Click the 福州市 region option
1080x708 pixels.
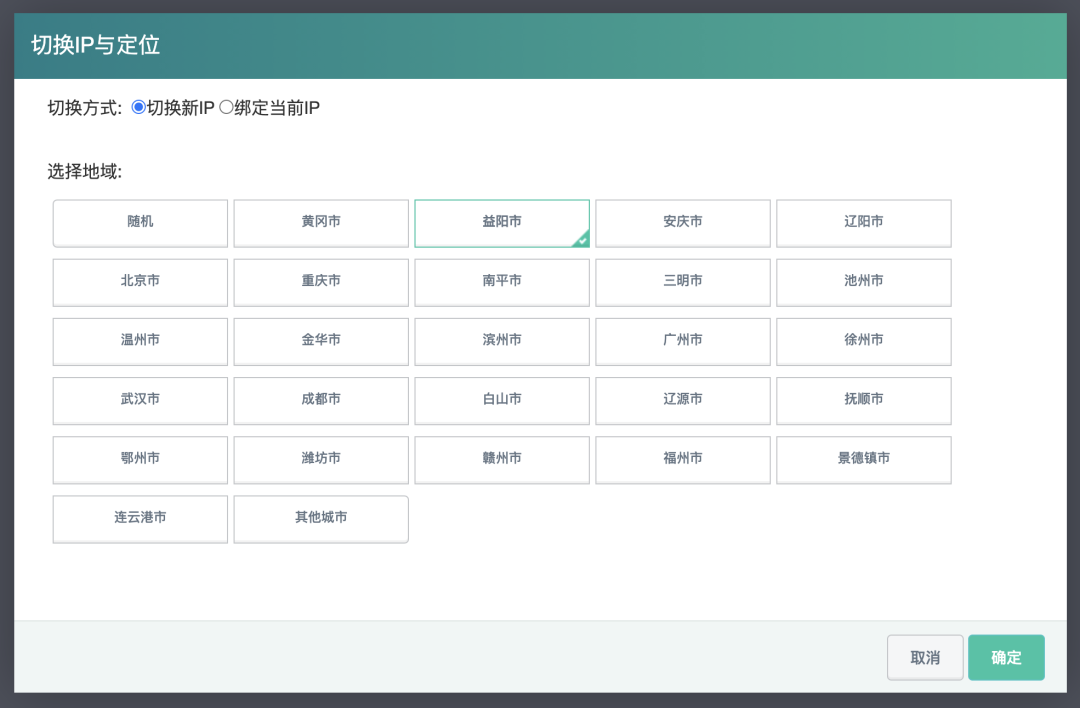click(683, 458)
